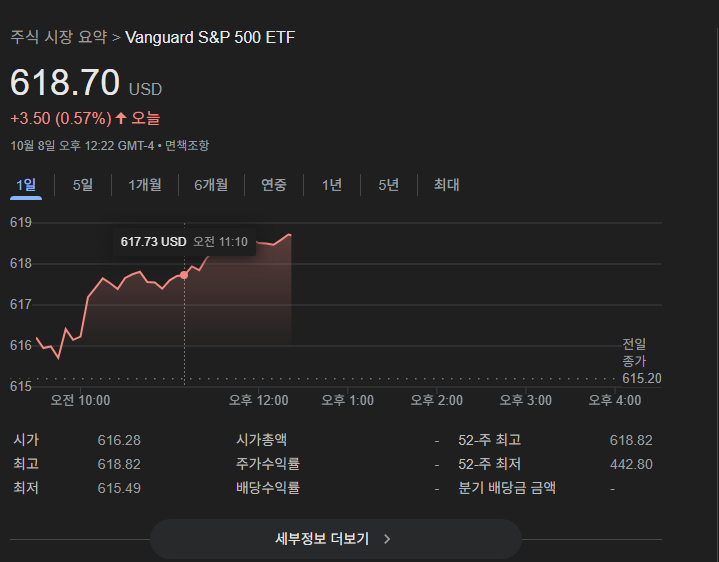
Task: Click the +3.50 (0.57%) change value
Action: (61, 118)
